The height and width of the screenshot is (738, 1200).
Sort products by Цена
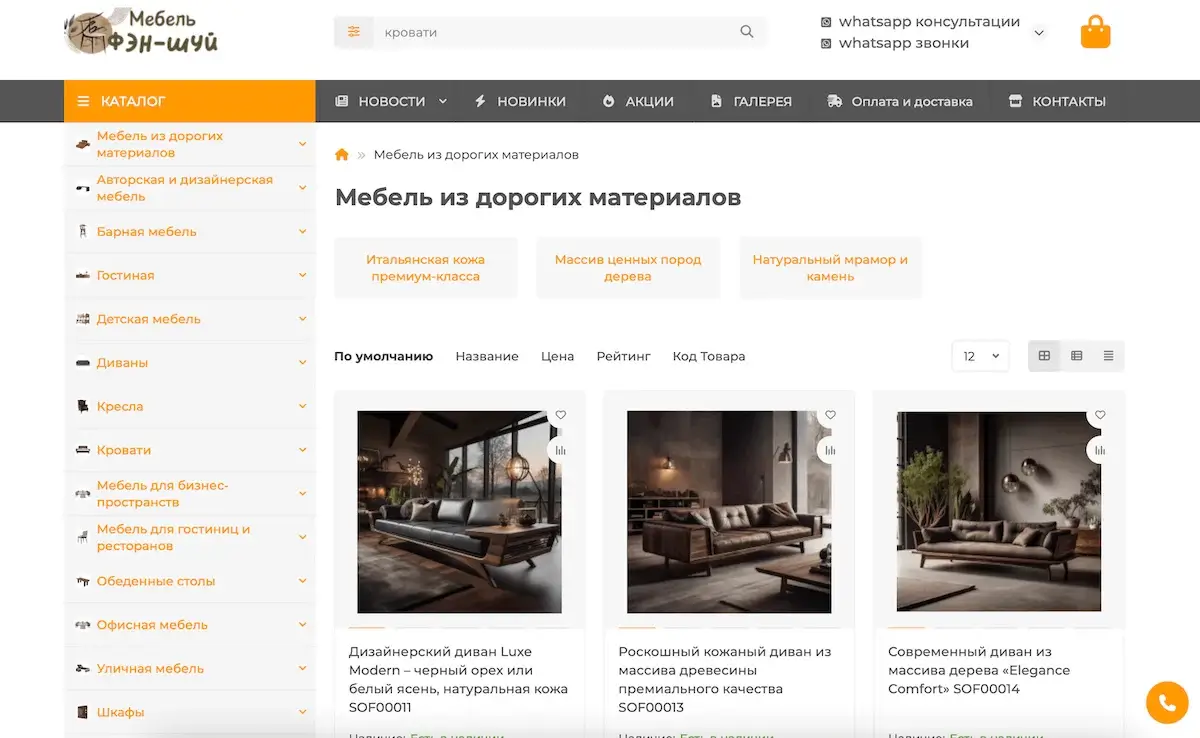(x=557, y=356)
